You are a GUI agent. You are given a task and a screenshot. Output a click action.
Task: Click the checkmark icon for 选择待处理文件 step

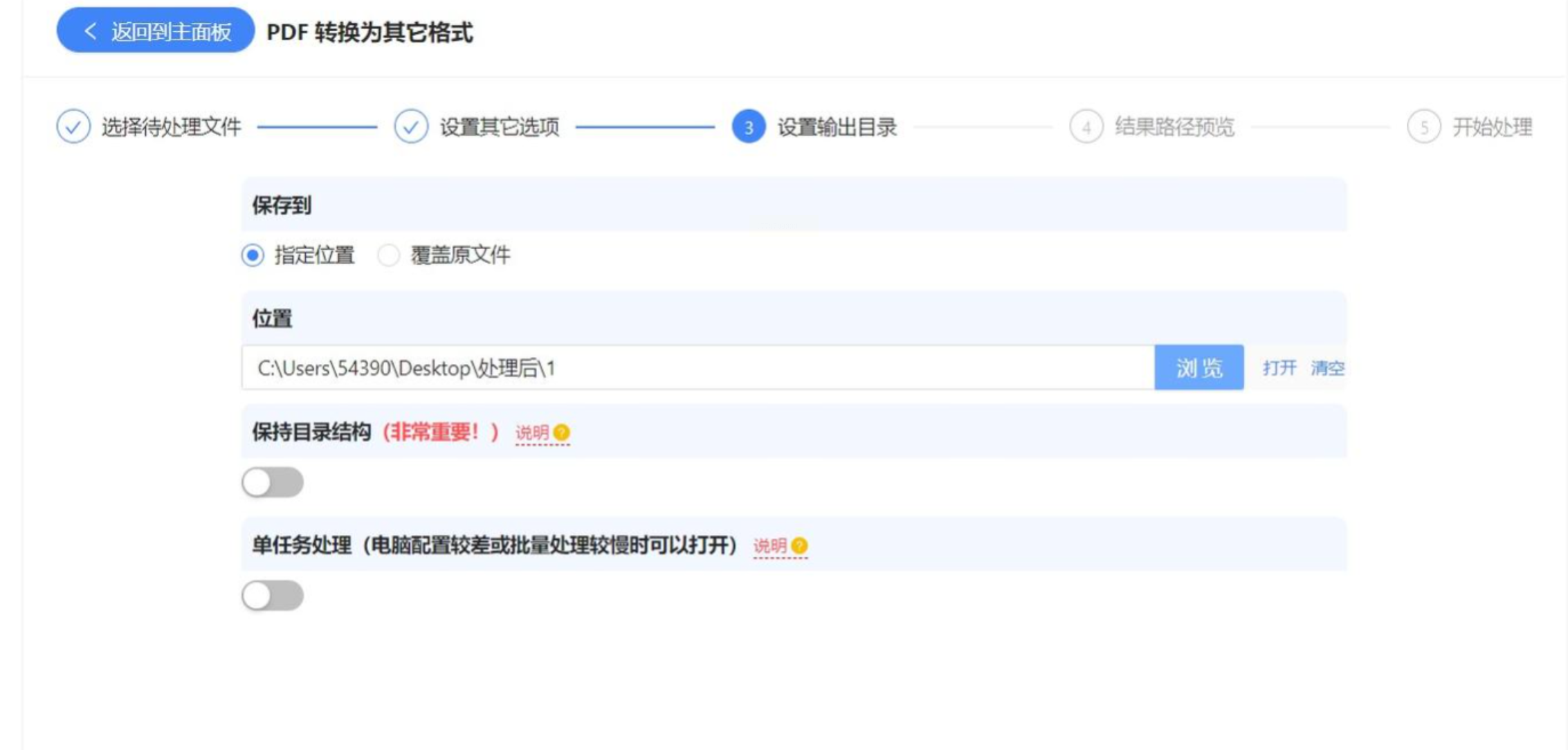click(73, 127)
